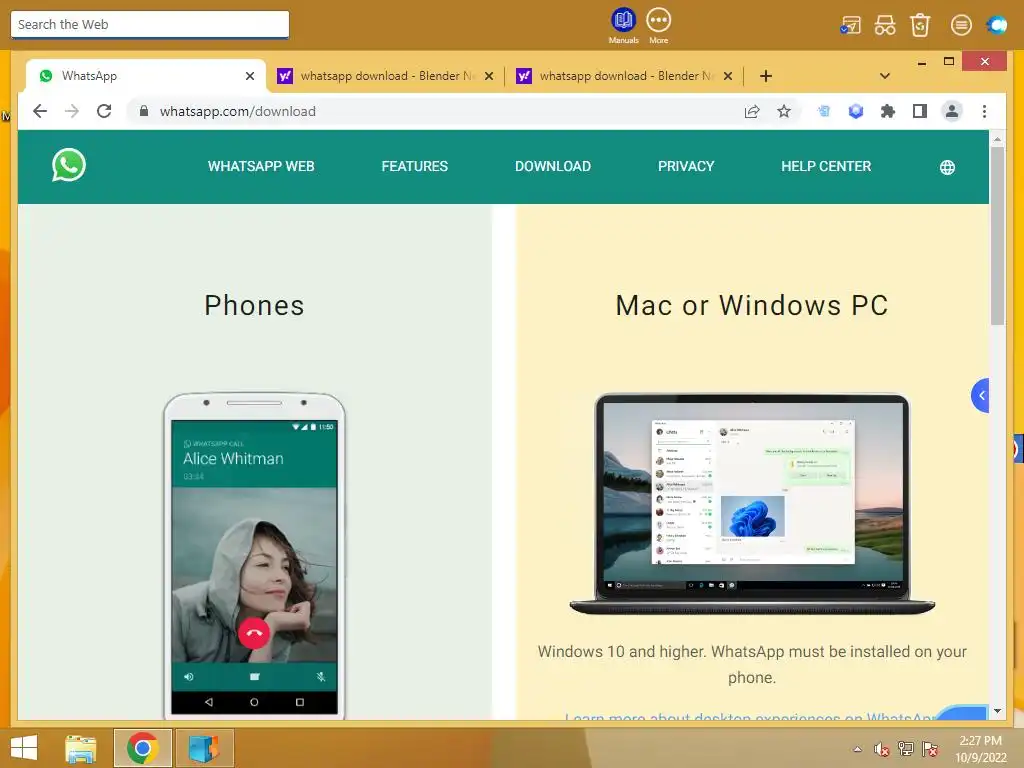The image size is (1024, 768).
Task: Close the third whatsapp download tab
Action: coord(728,76)
